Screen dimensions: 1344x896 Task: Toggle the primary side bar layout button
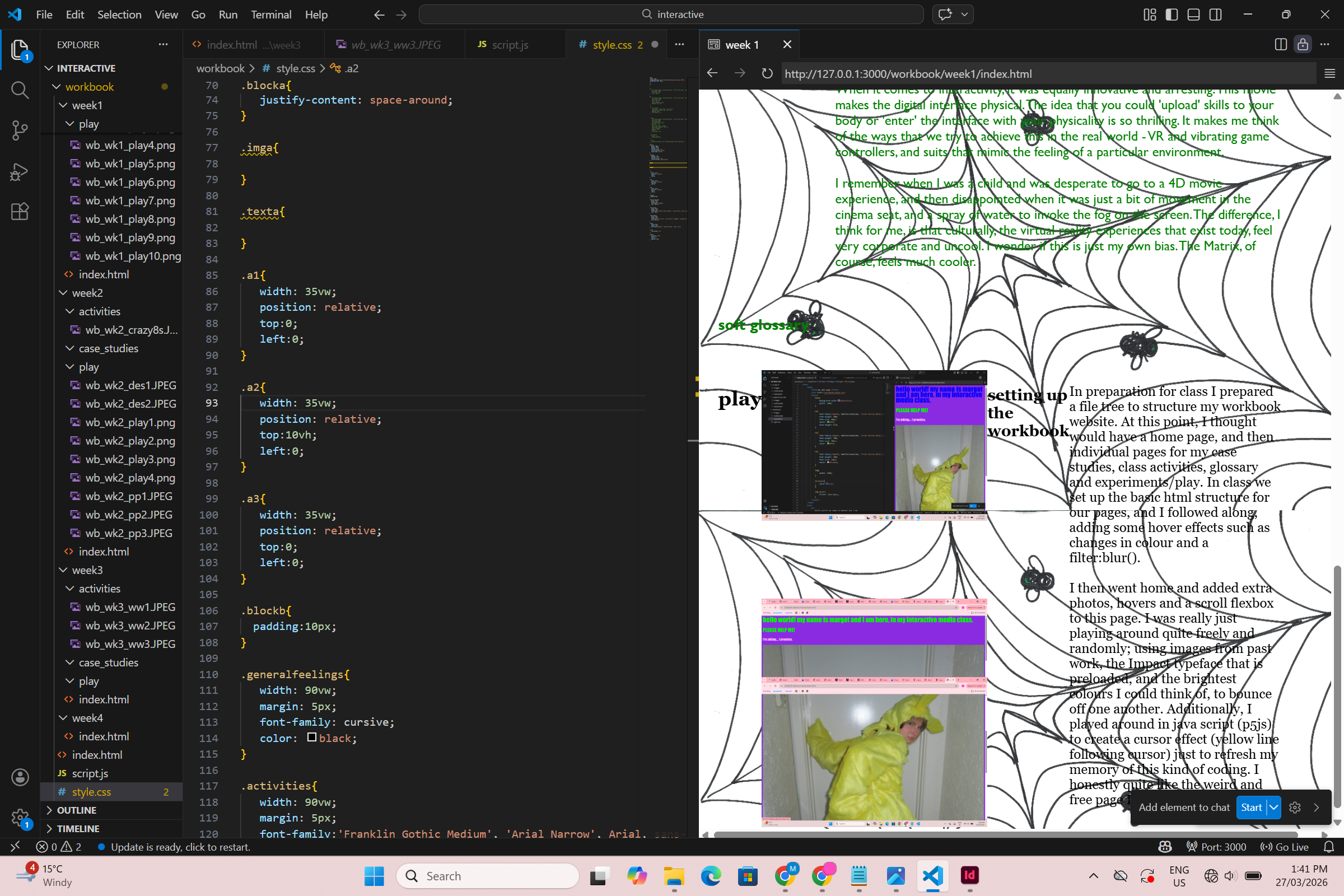(1172, 15)
